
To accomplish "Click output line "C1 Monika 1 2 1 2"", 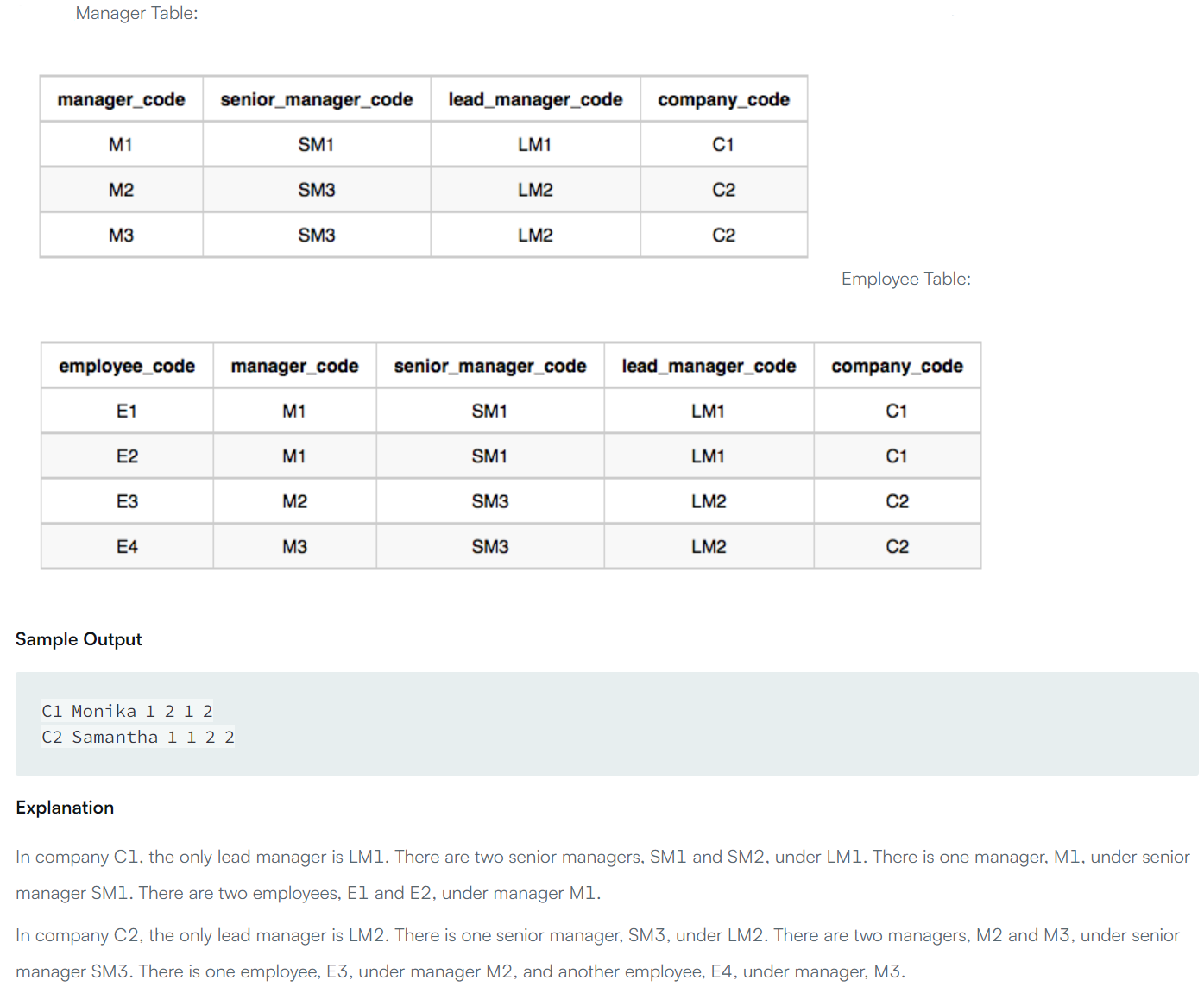I will [127, 711].
